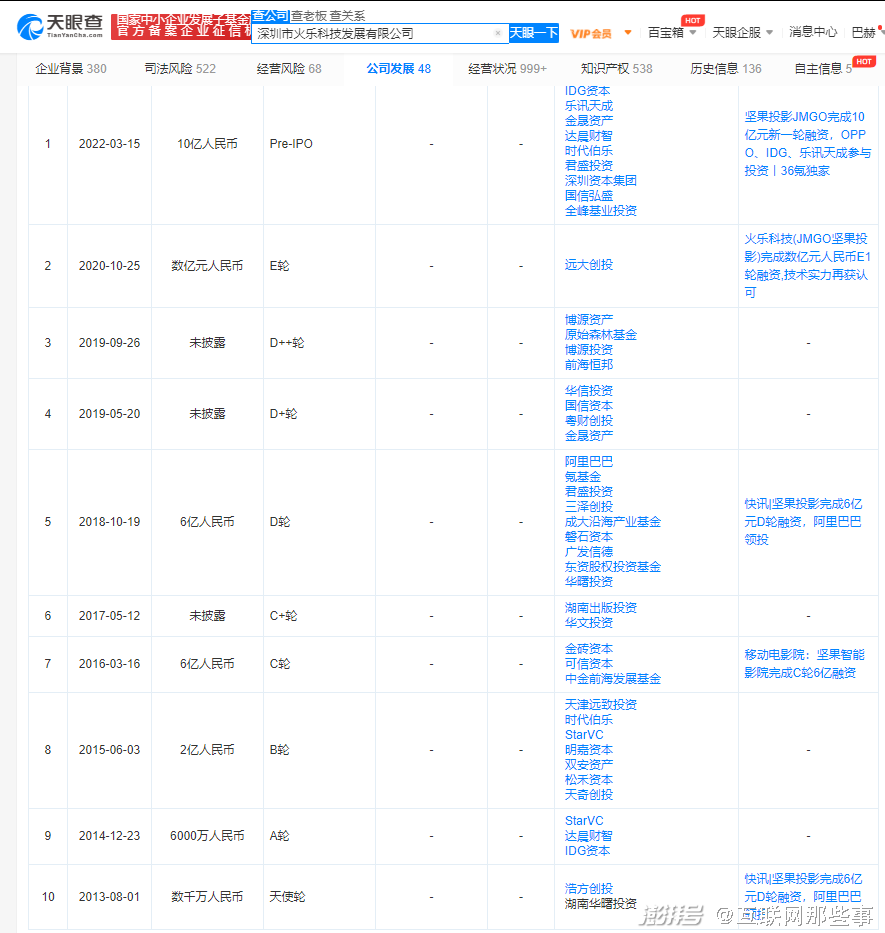Open investor link IDG资本 in A轮 row
Viewport: 885px width, 933px height.
[x=587, y=851]
